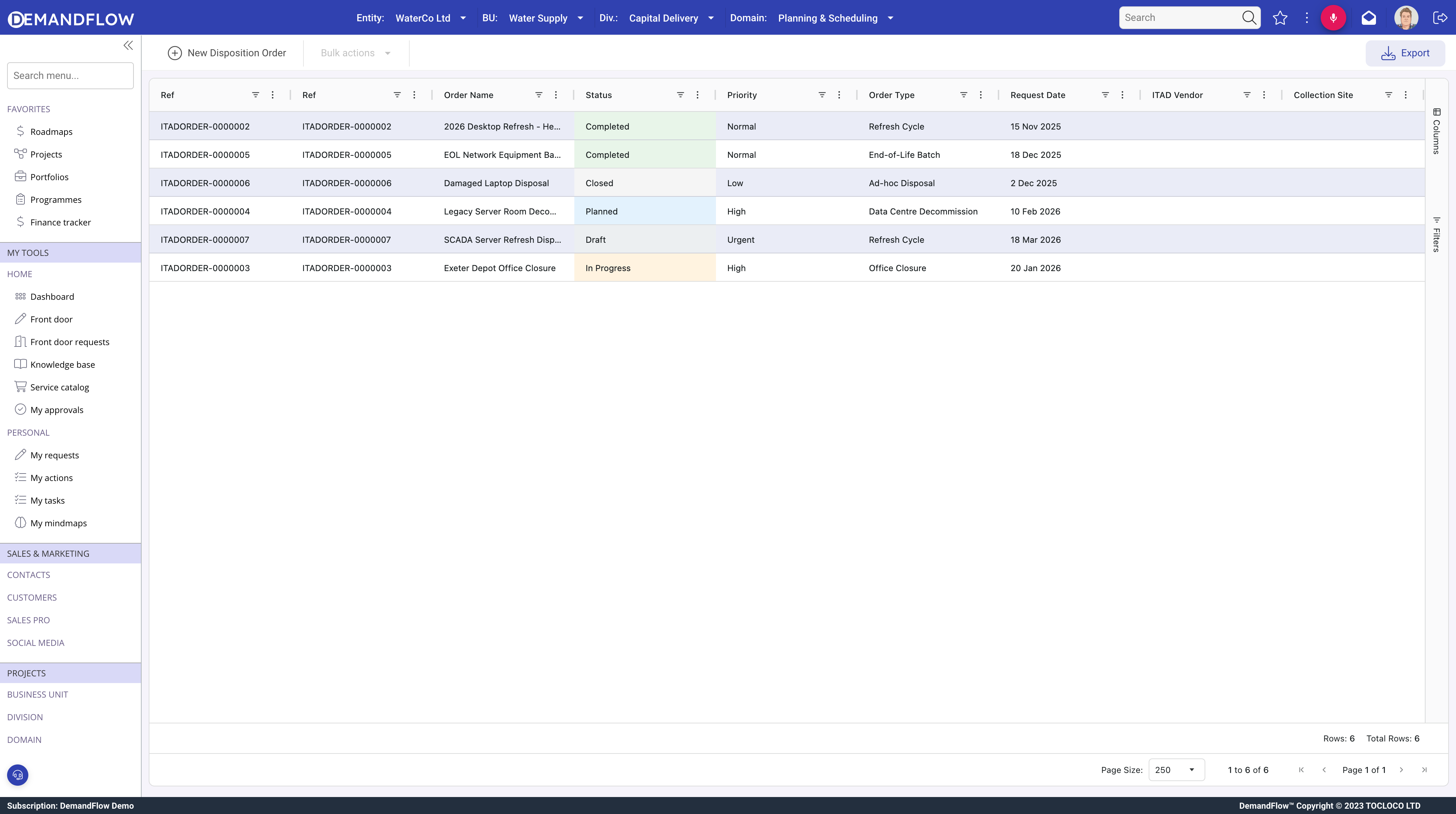Open the Page Size dropdown showing 250

point(1176,769)
